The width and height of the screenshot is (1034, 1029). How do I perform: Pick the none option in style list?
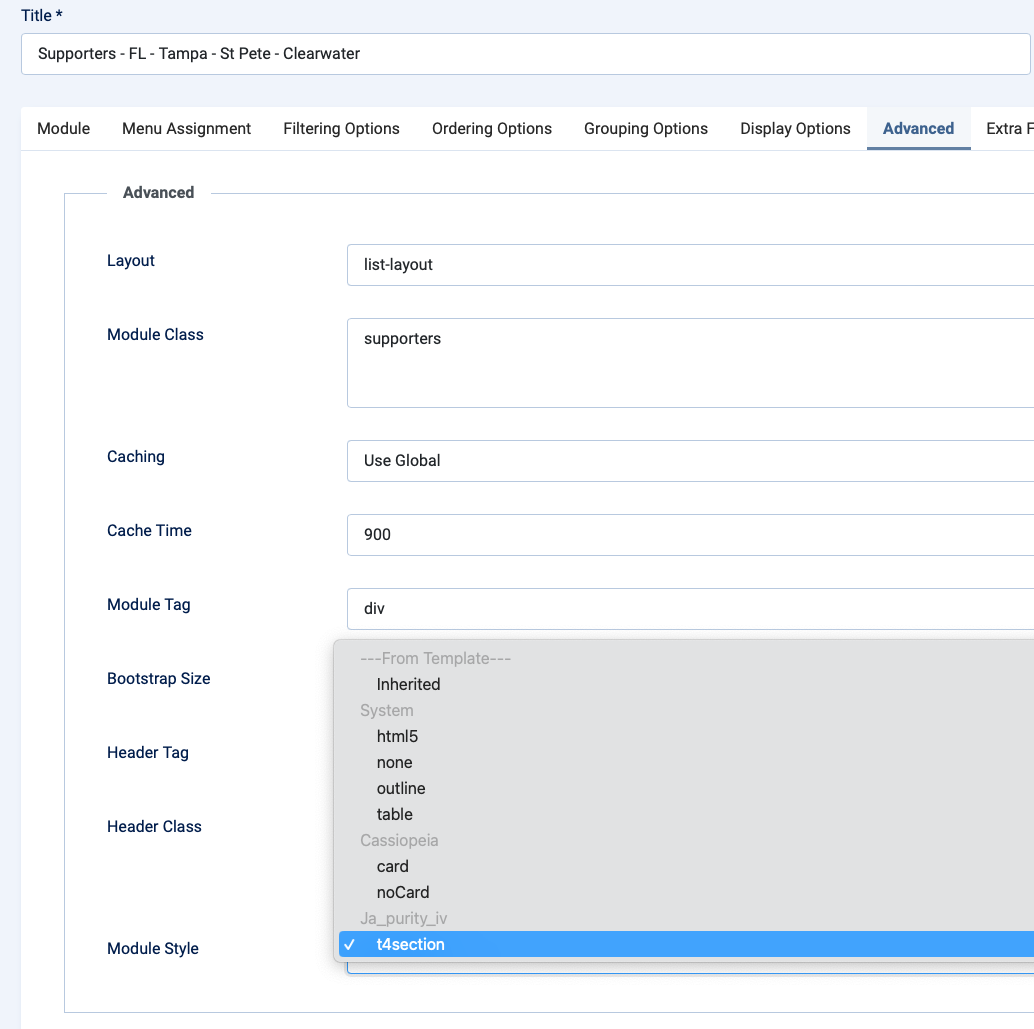pyautogui.click(x=394, y=763)
